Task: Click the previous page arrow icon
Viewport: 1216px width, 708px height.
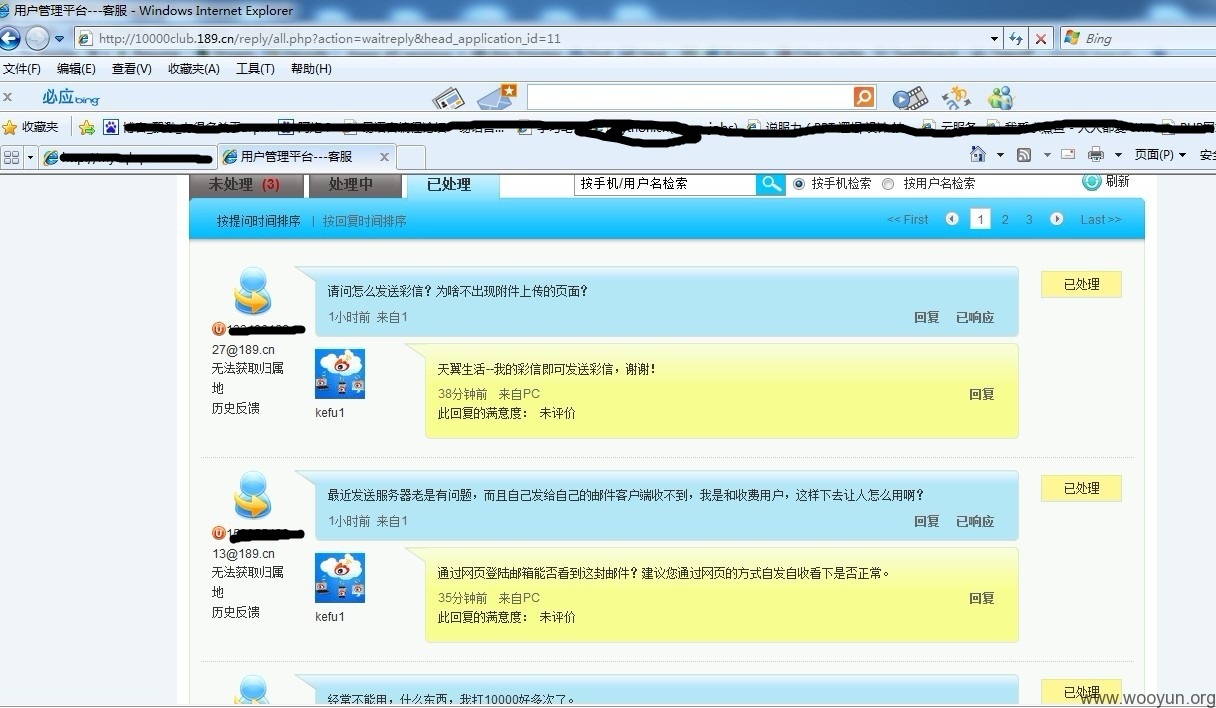Action: pos(952,219)
